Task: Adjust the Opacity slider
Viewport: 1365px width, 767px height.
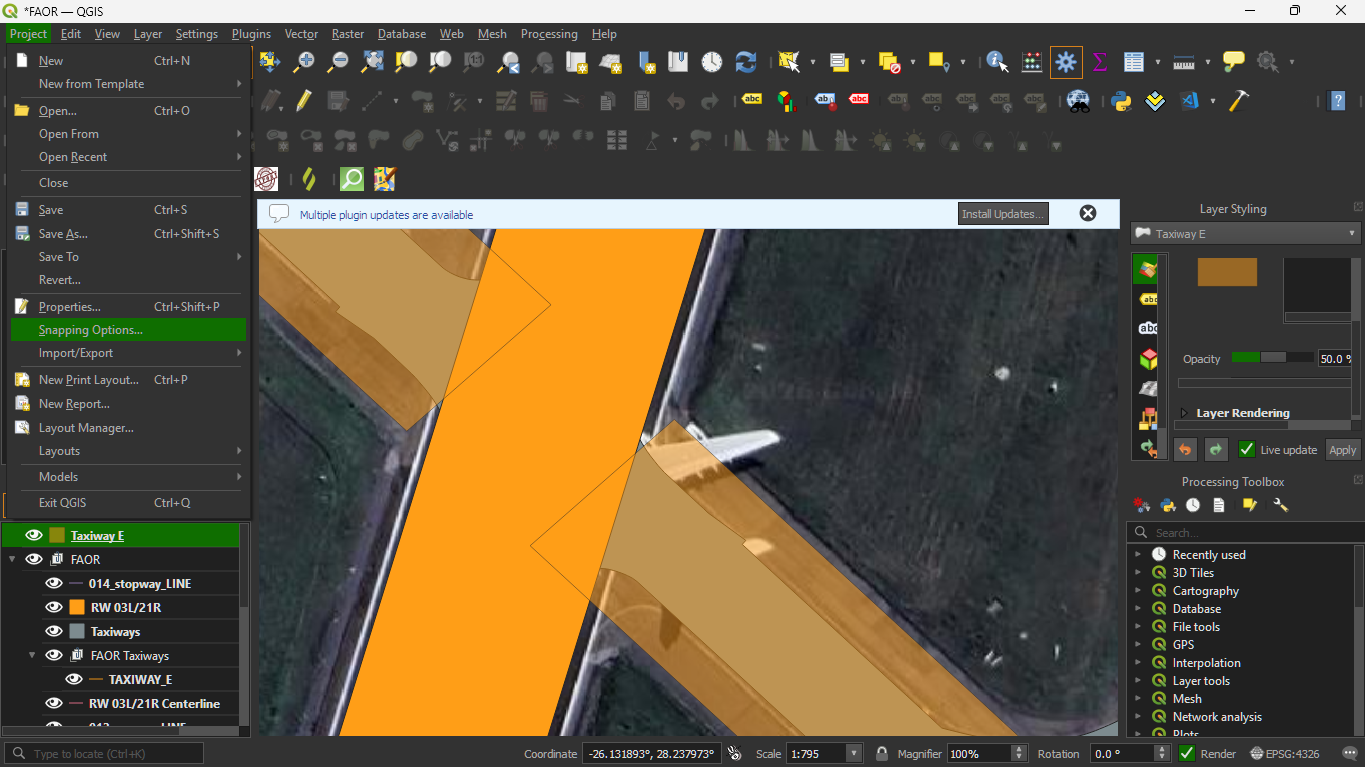Action: [1272, 357]
